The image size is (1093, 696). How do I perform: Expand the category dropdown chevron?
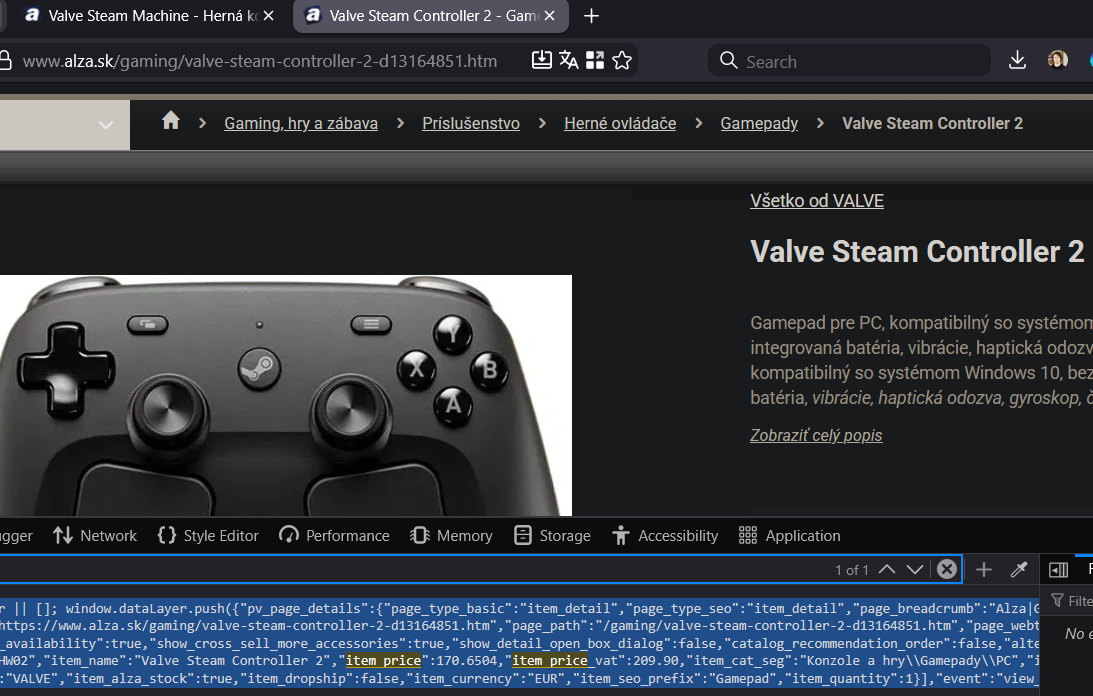pyautogui.click(x=106, y=125)
